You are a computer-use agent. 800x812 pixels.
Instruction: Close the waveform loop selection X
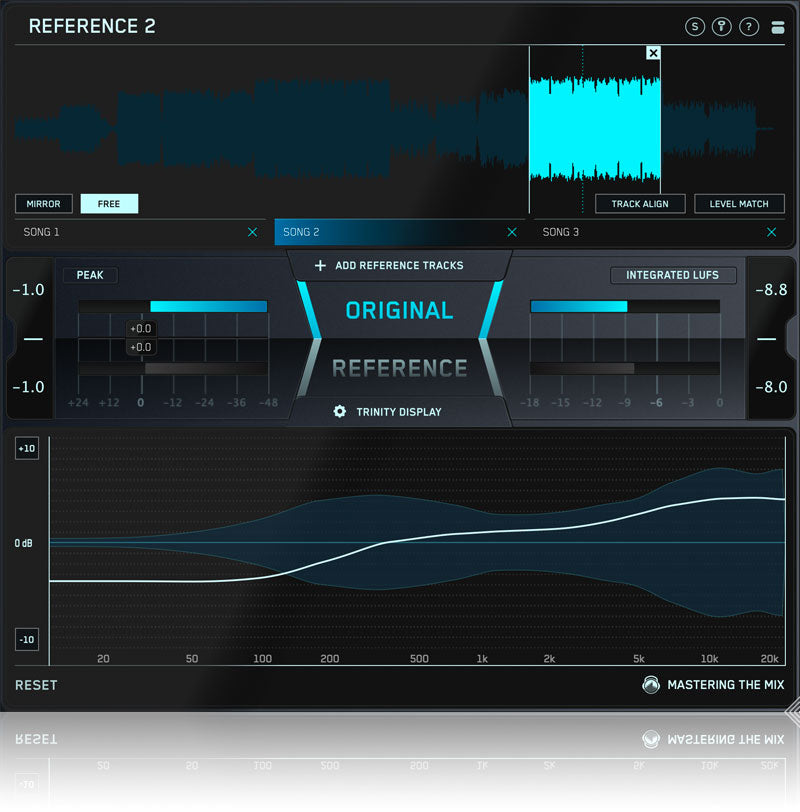(653, 53)
